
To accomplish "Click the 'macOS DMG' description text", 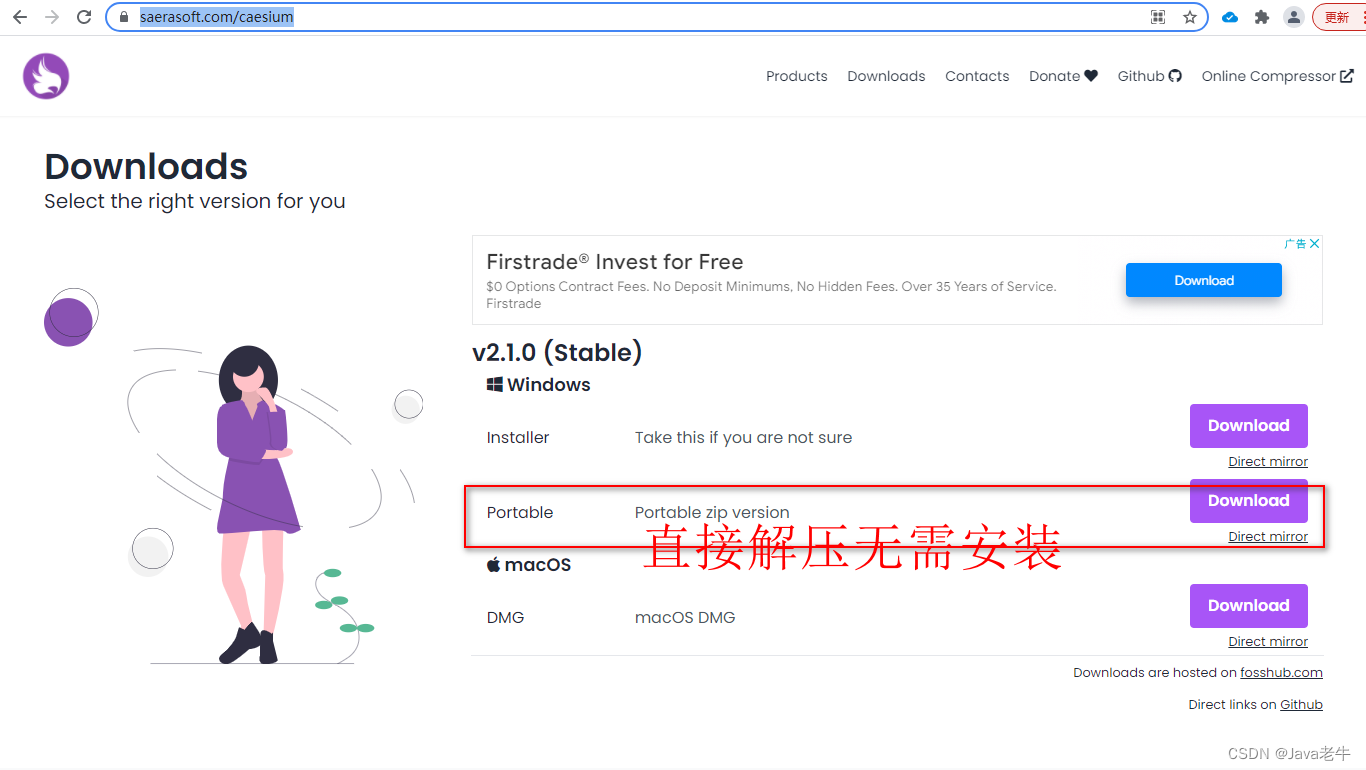I will pyautogui.click(x=685, y=618).
